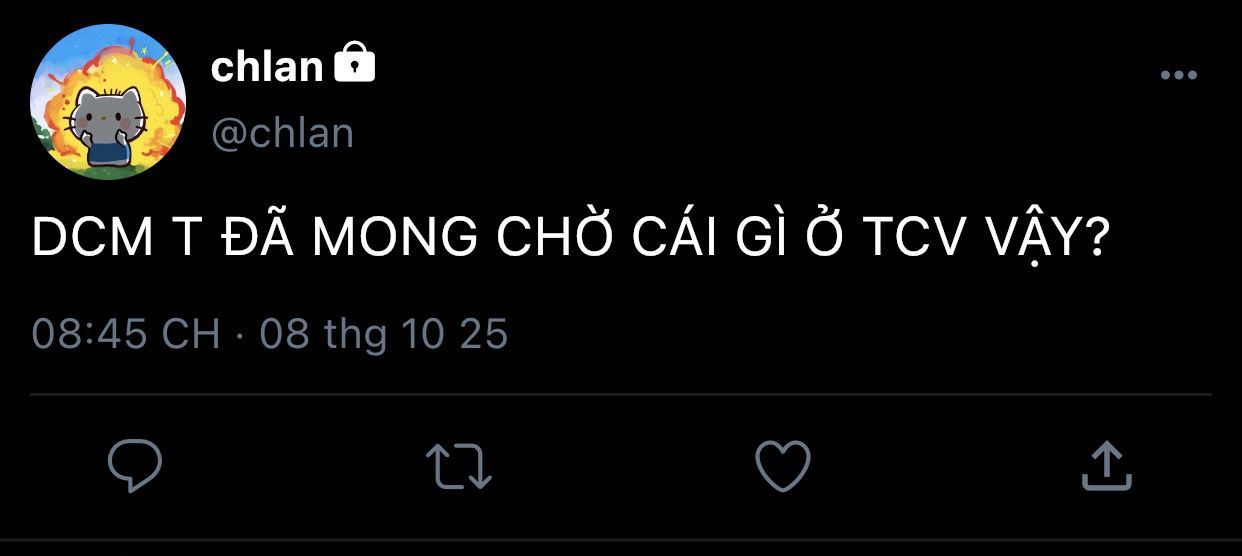
Task: Tap the share upload arrow icon
Action: coord(1107,466)
